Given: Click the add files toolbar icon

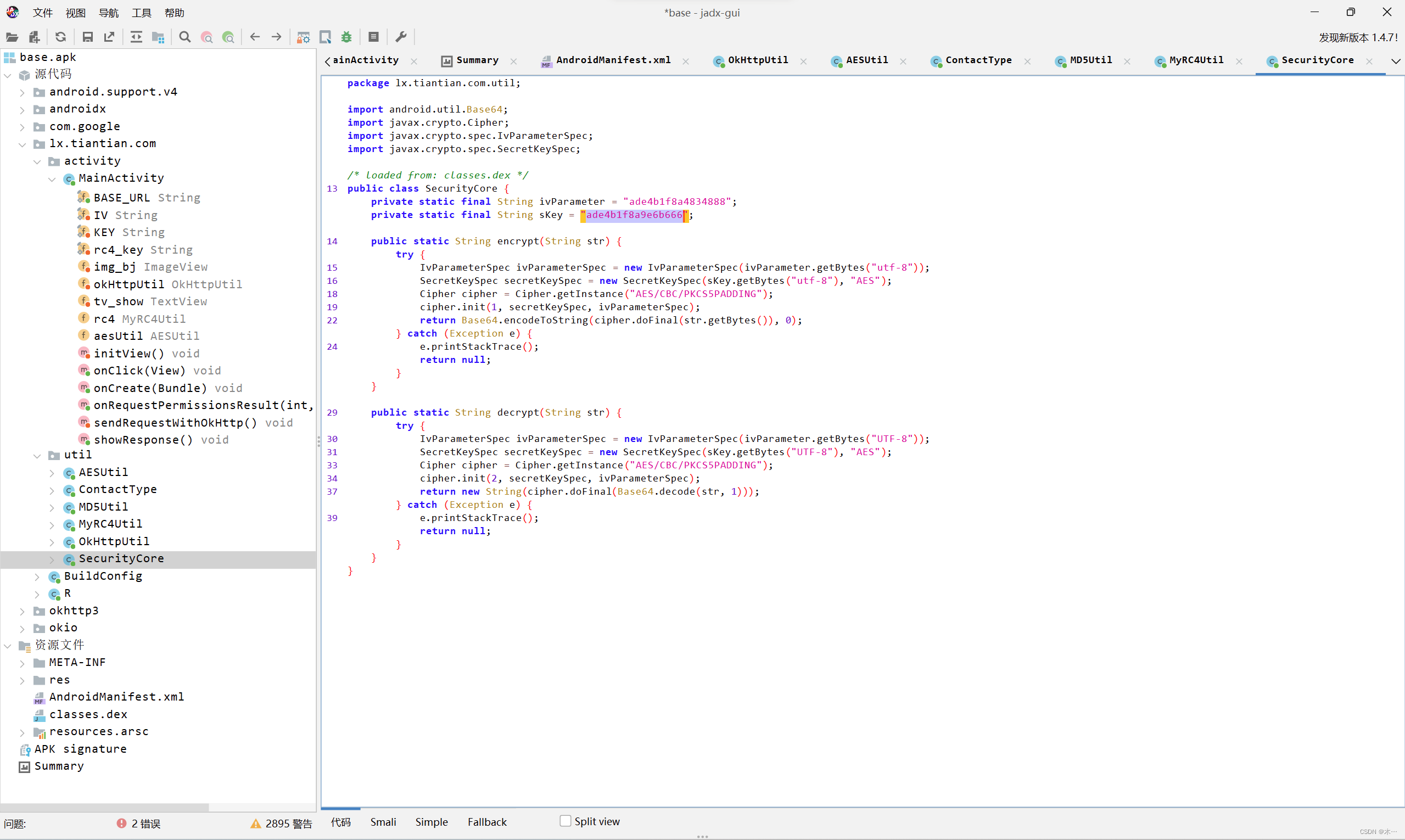Looking at the screenshot, I should tap(35, 37).
